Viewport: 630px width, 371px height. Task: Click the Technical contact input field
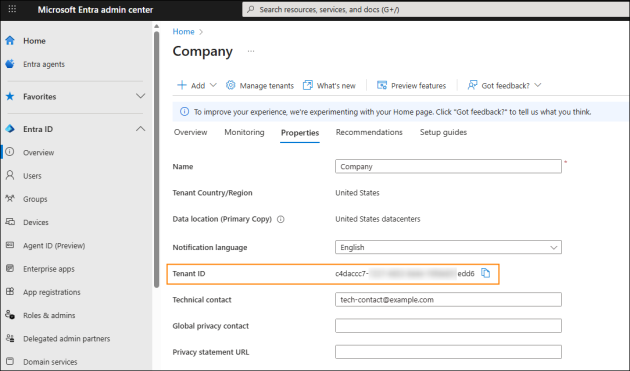[448, 299]
